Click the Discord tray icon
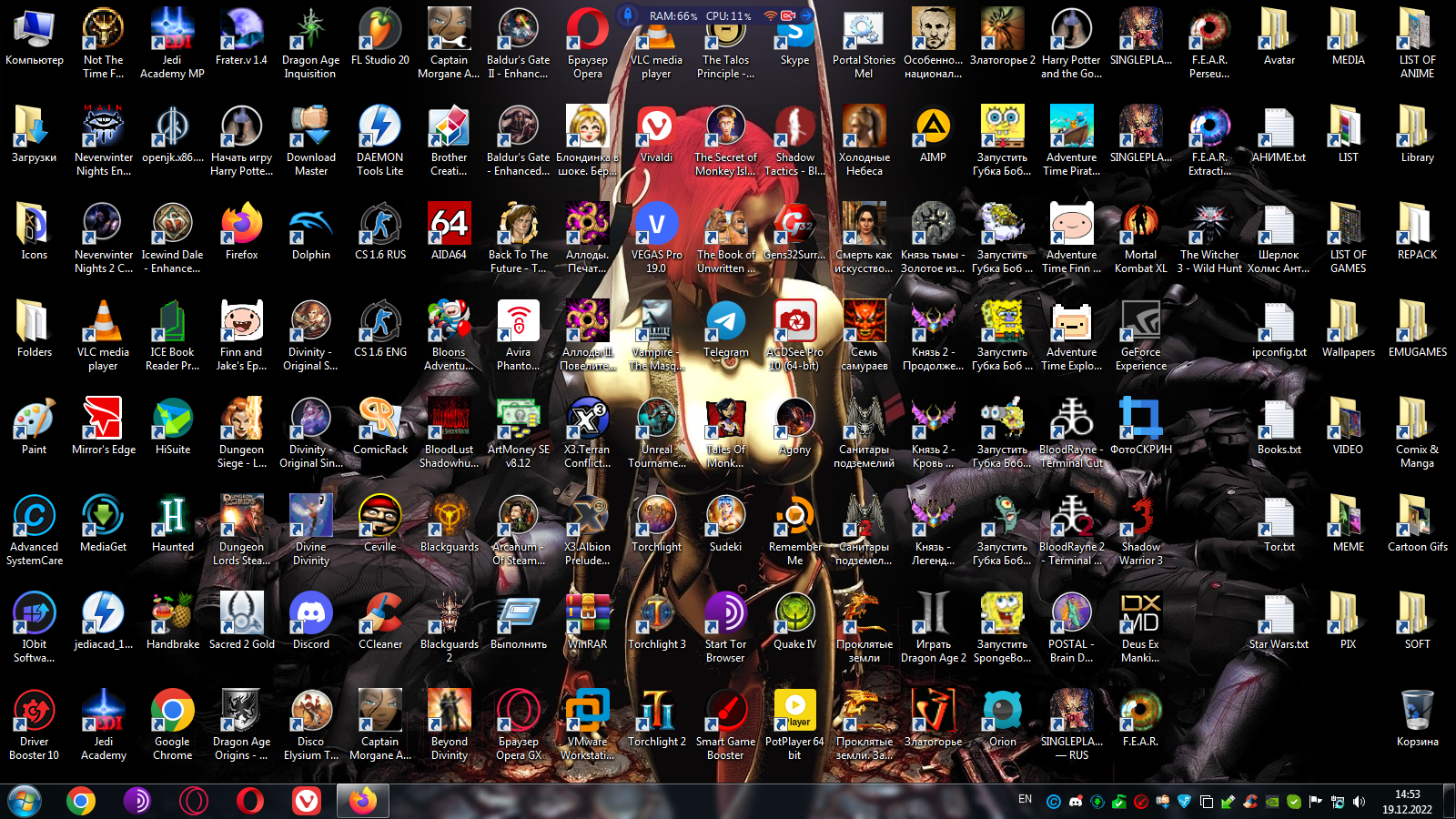 pyautogui.click(x=1075, y=802)
